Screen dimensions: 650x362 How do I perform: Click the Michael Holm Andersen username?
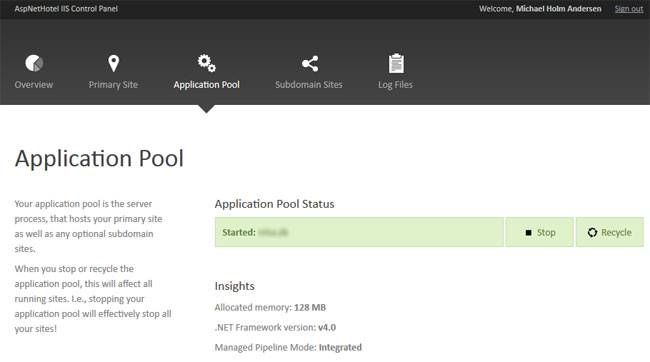[558, 9]
